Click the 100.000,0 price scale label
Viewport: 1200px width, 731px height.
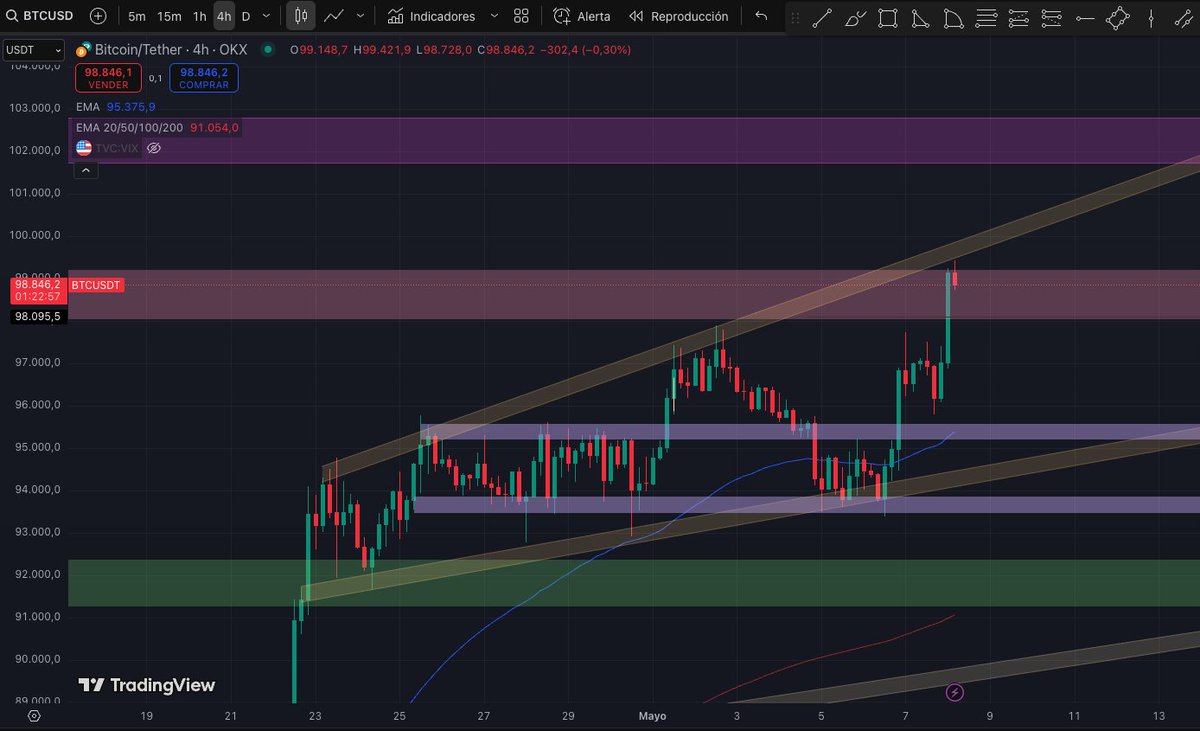coord(37,235)
